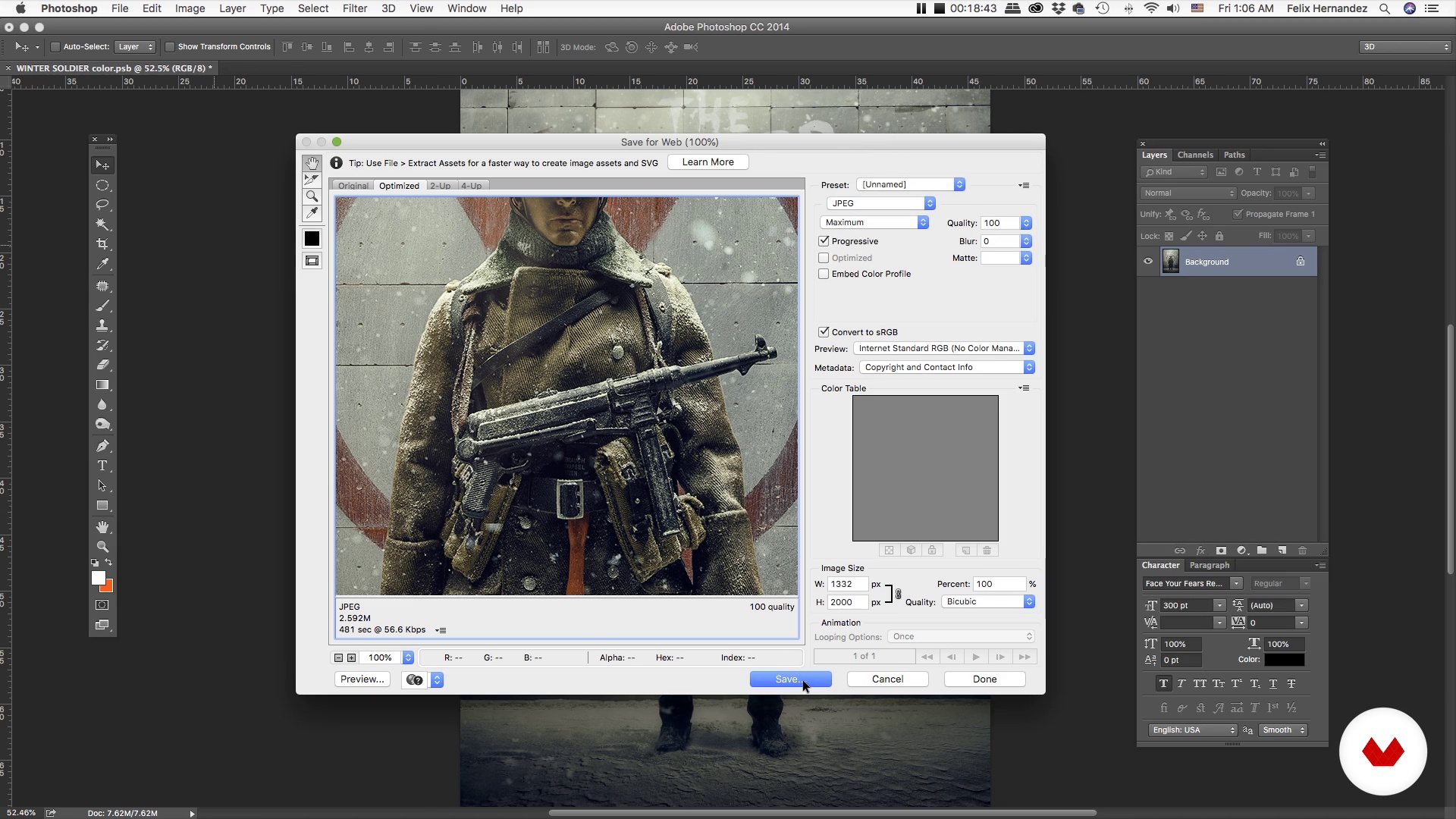1456x819 pixels.
Task: Enable Auto-Select checkbox in options bar
Action: 55,47
